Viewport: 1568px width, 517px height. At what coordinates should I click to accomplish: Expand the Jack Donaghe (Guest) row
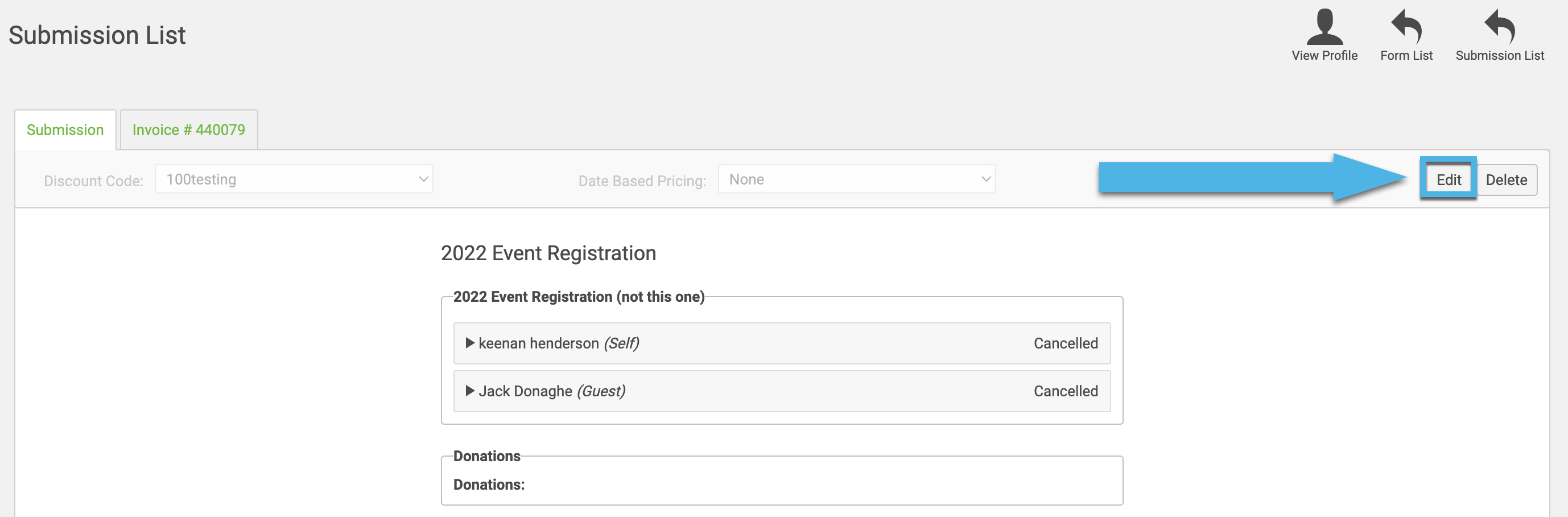(x=782, y=391)
